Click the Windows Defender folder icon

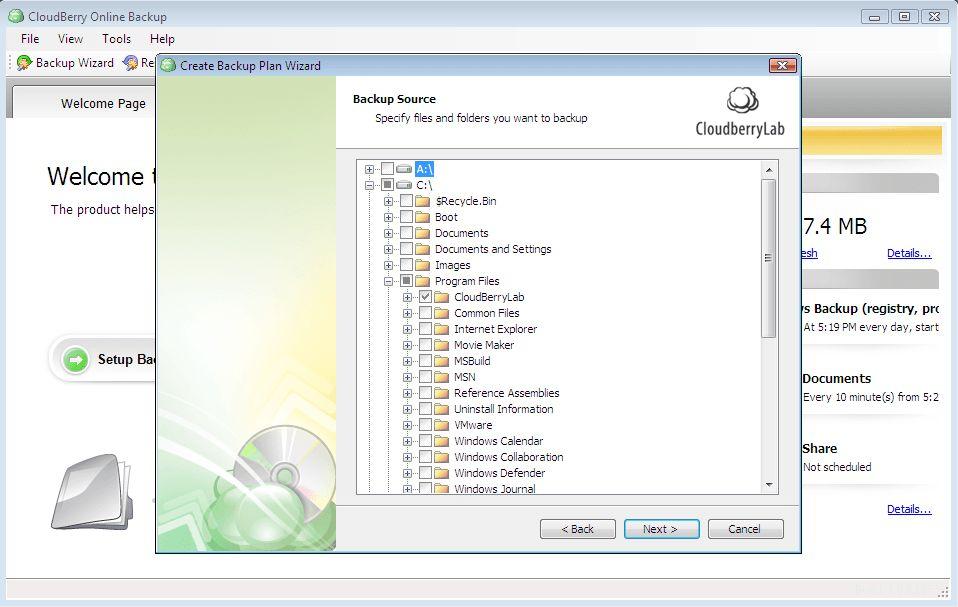(x=442, y=473)
